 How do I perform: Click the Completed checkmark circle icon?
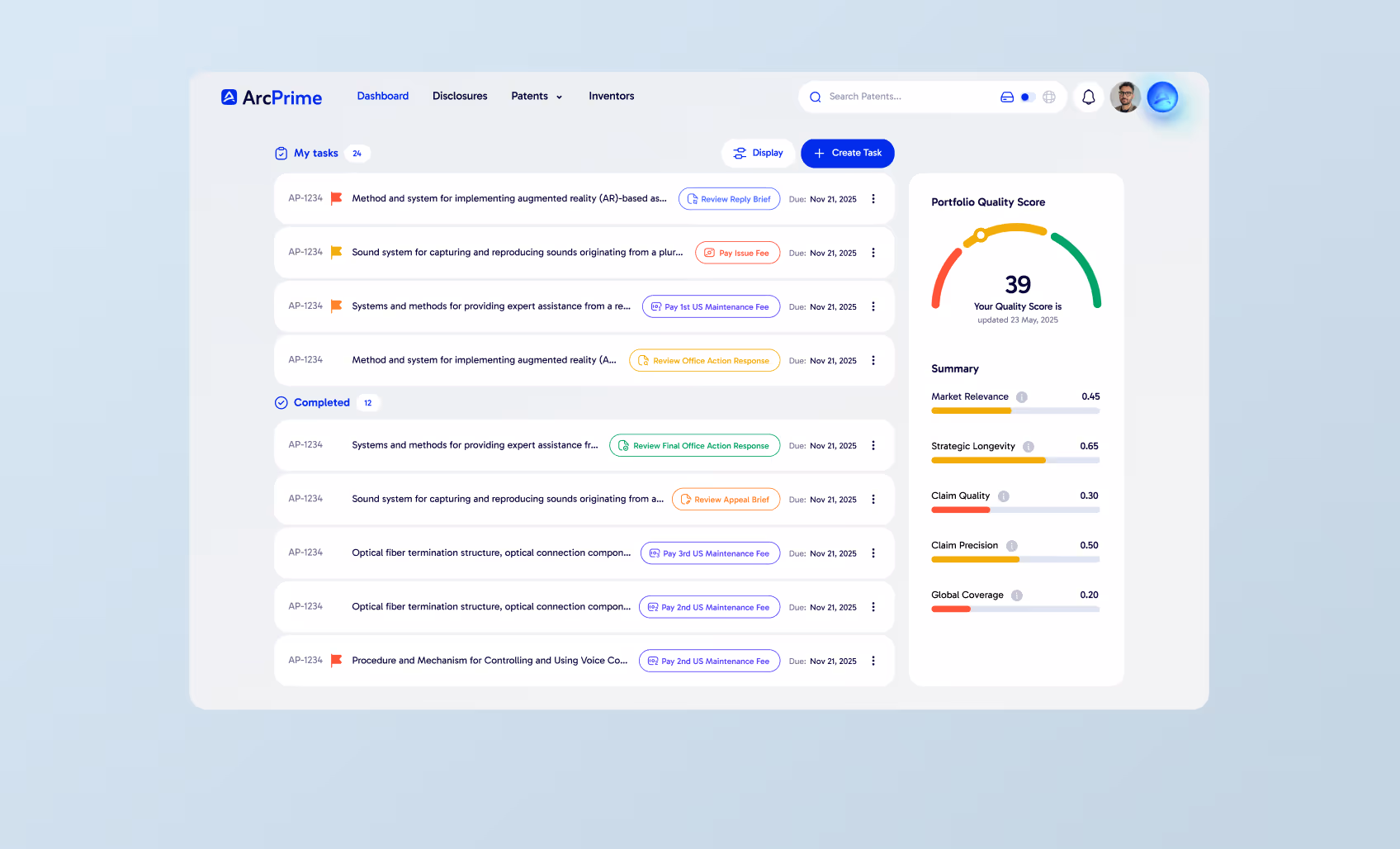[x=281, y=403]
